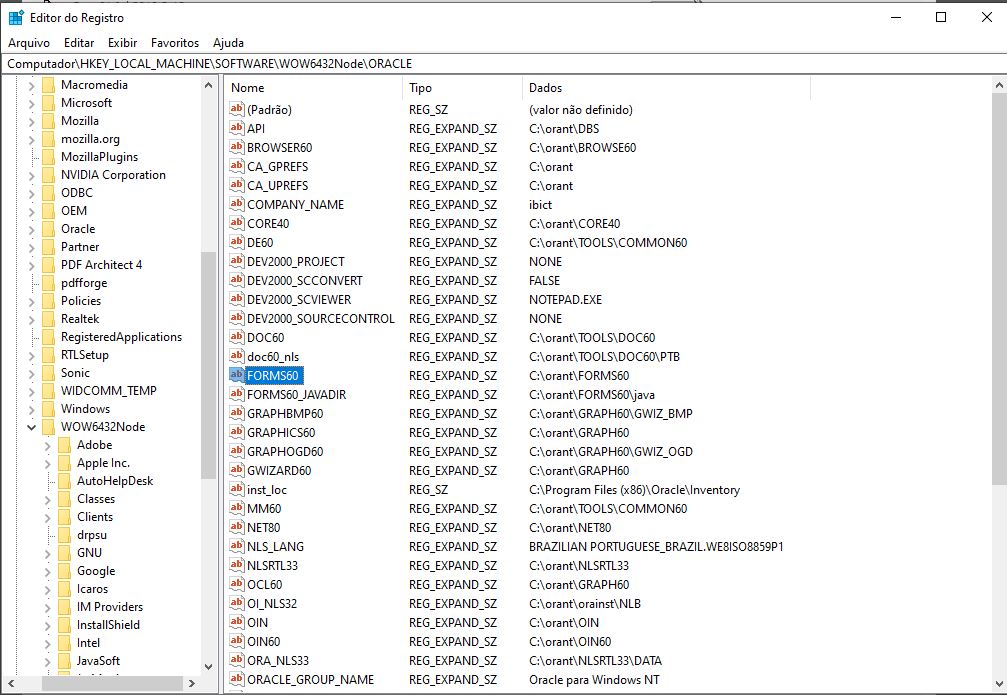1007x695 pixels.
Task: Collapse the WOW6432Node tree node
Action: coord(32,427)
